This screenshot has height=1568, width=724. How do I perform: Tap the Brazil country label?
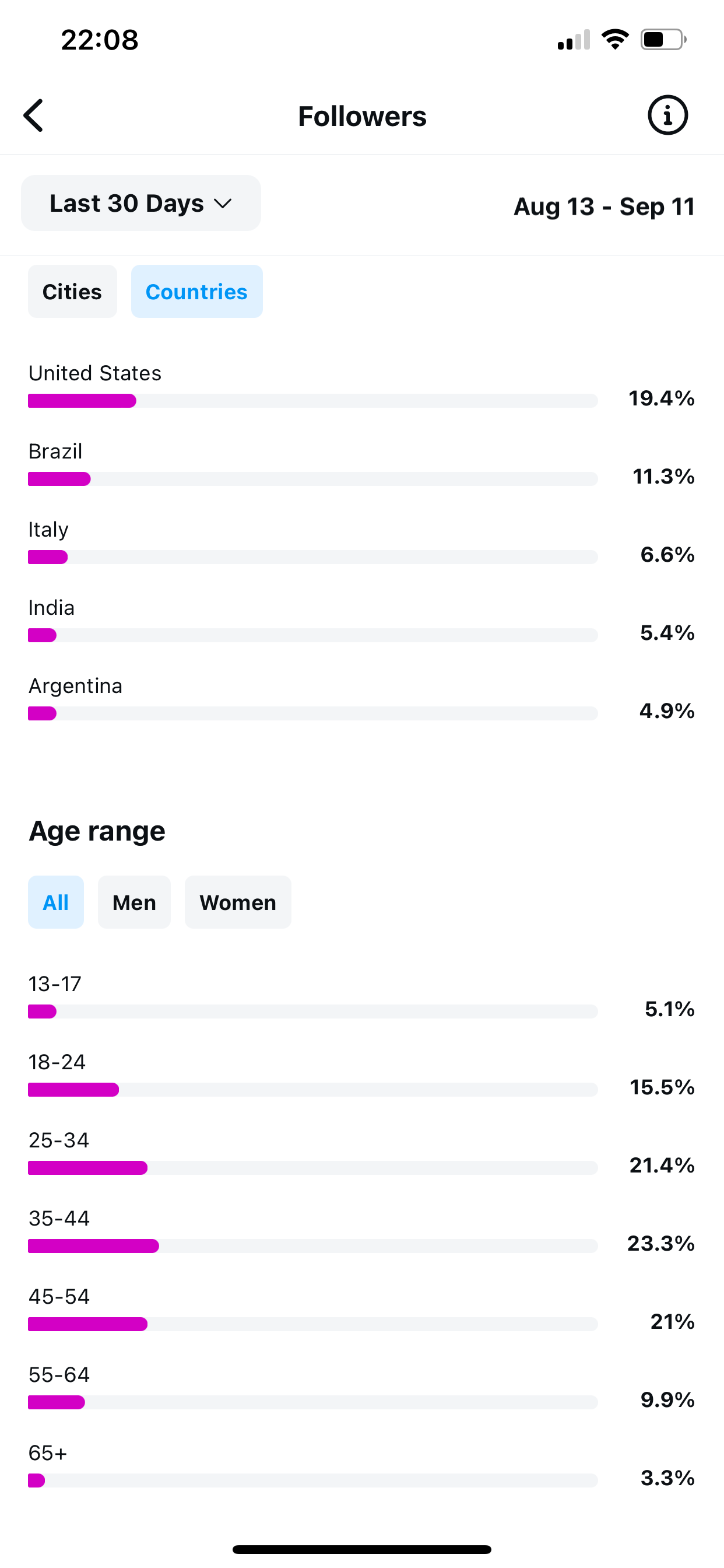click(55, 451)
